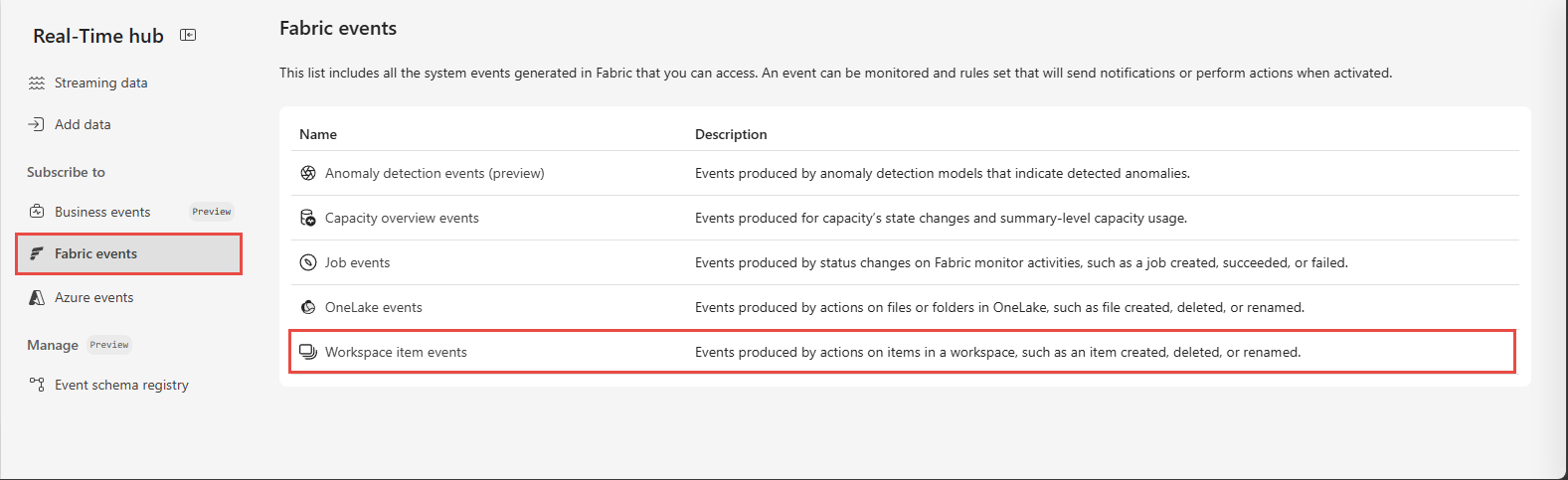The width and height of the screenshot is (1568, 480).
Task: Click the Real-Time hub title
Action: pos(98,36)
